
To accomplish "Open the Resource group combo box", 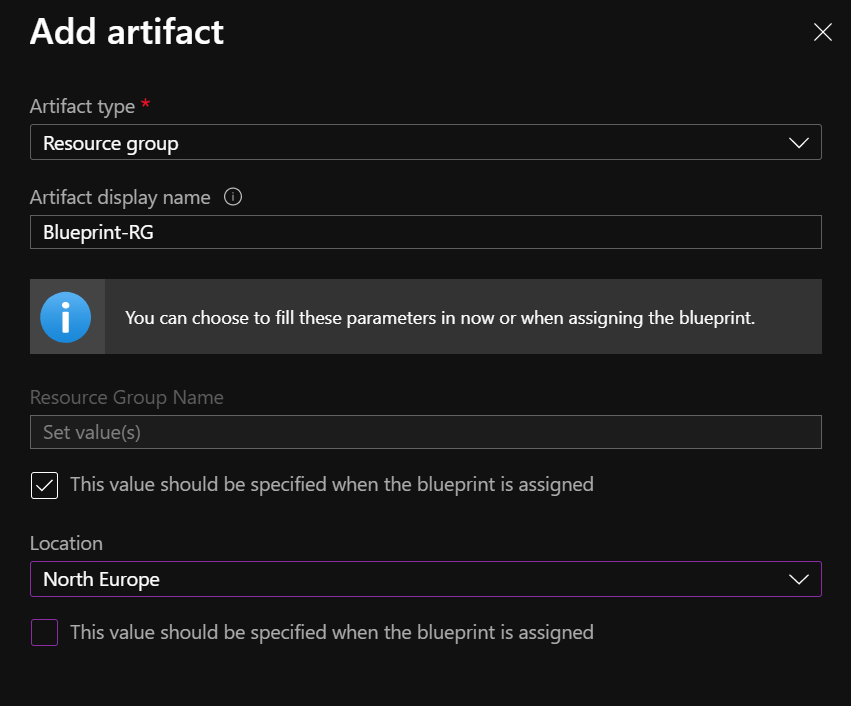I will [400, 143].
